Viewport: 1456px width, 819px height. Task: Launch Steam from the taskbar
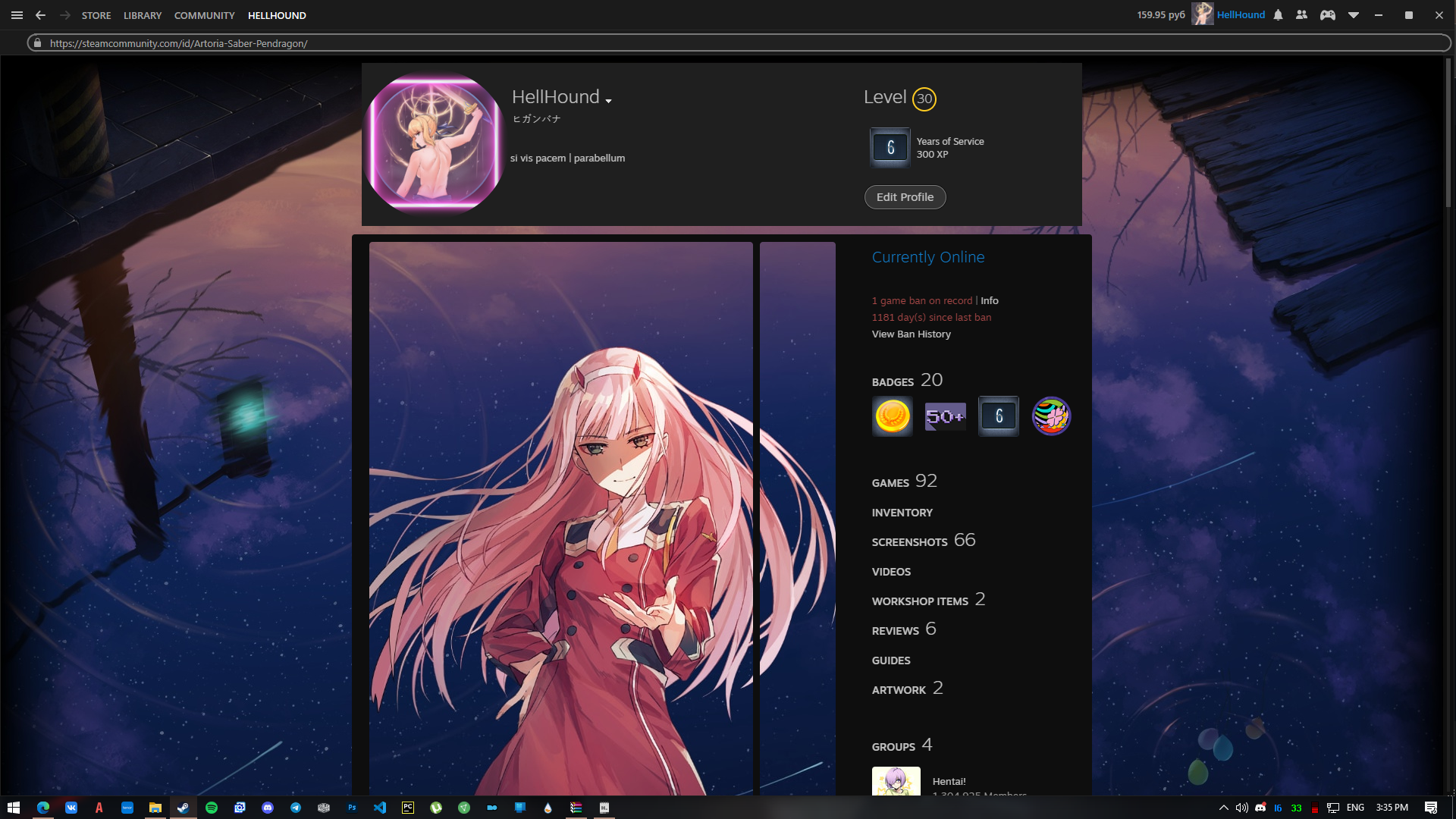tap(184, 808)
